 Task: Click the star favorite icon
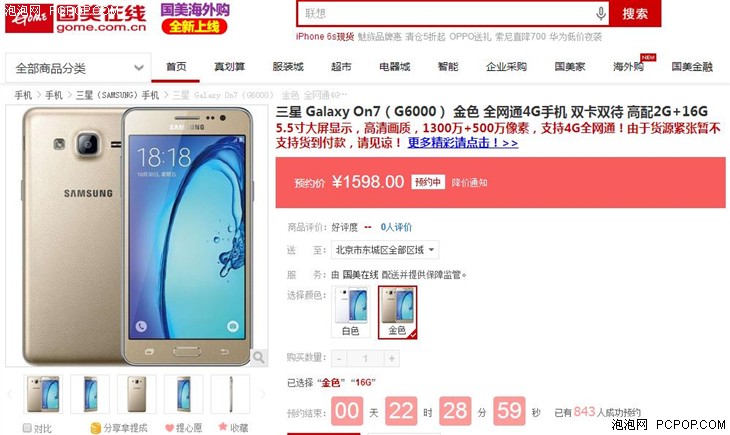tap(223, 426)
